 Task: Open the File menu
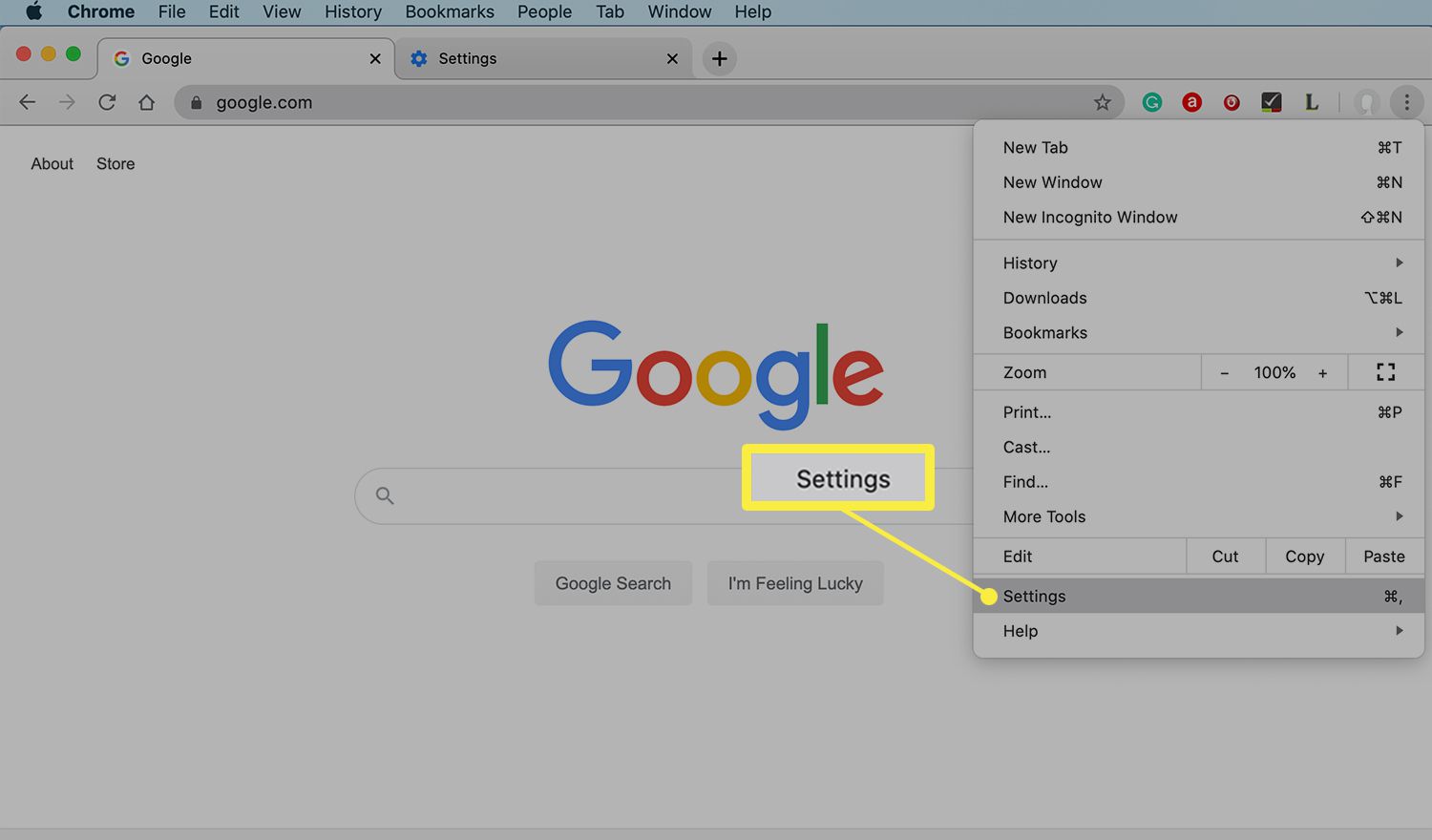(172, 11)
